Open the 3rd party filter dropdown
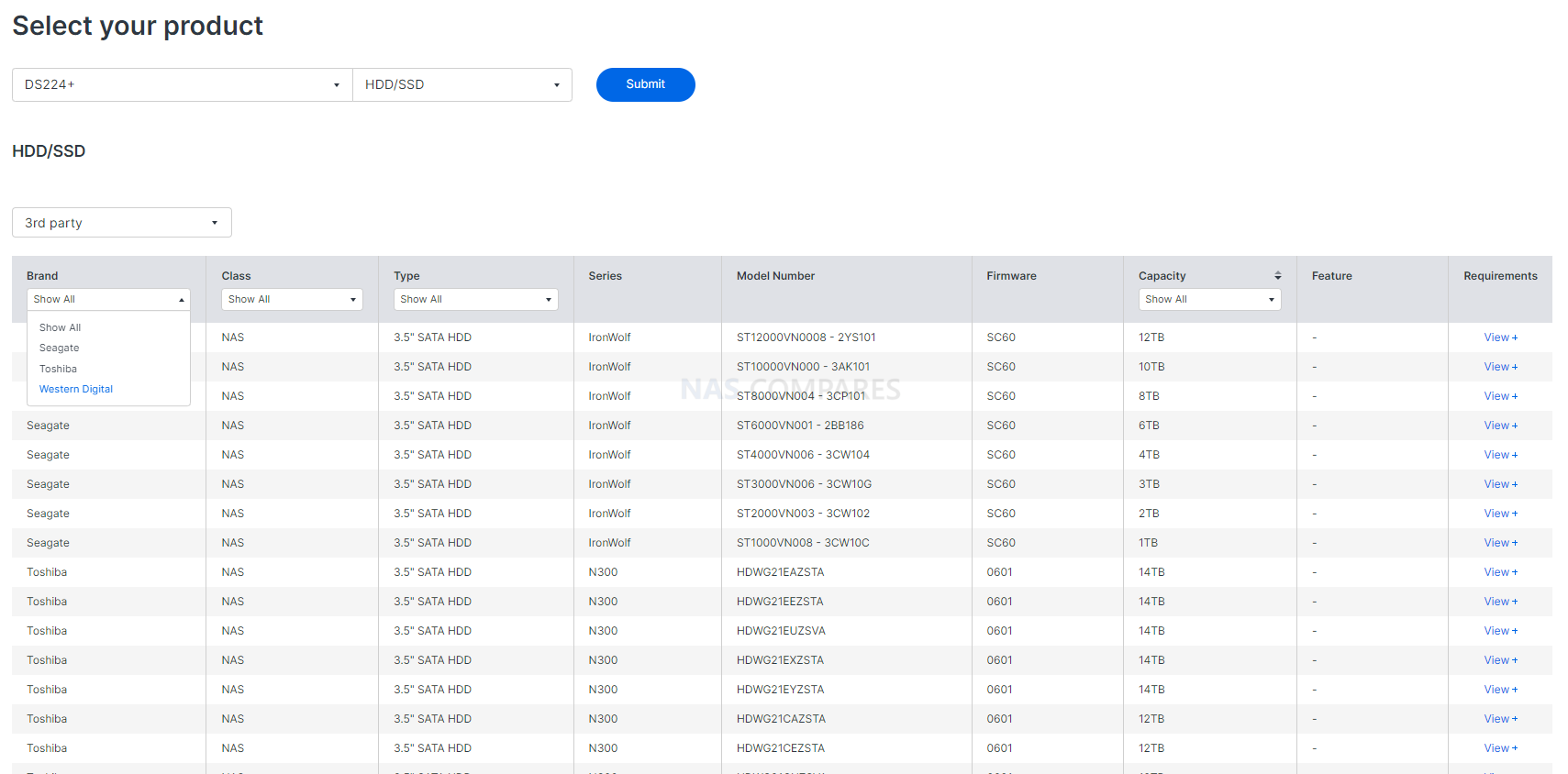This screenshot has height=774, width=1568. point(122,223)
